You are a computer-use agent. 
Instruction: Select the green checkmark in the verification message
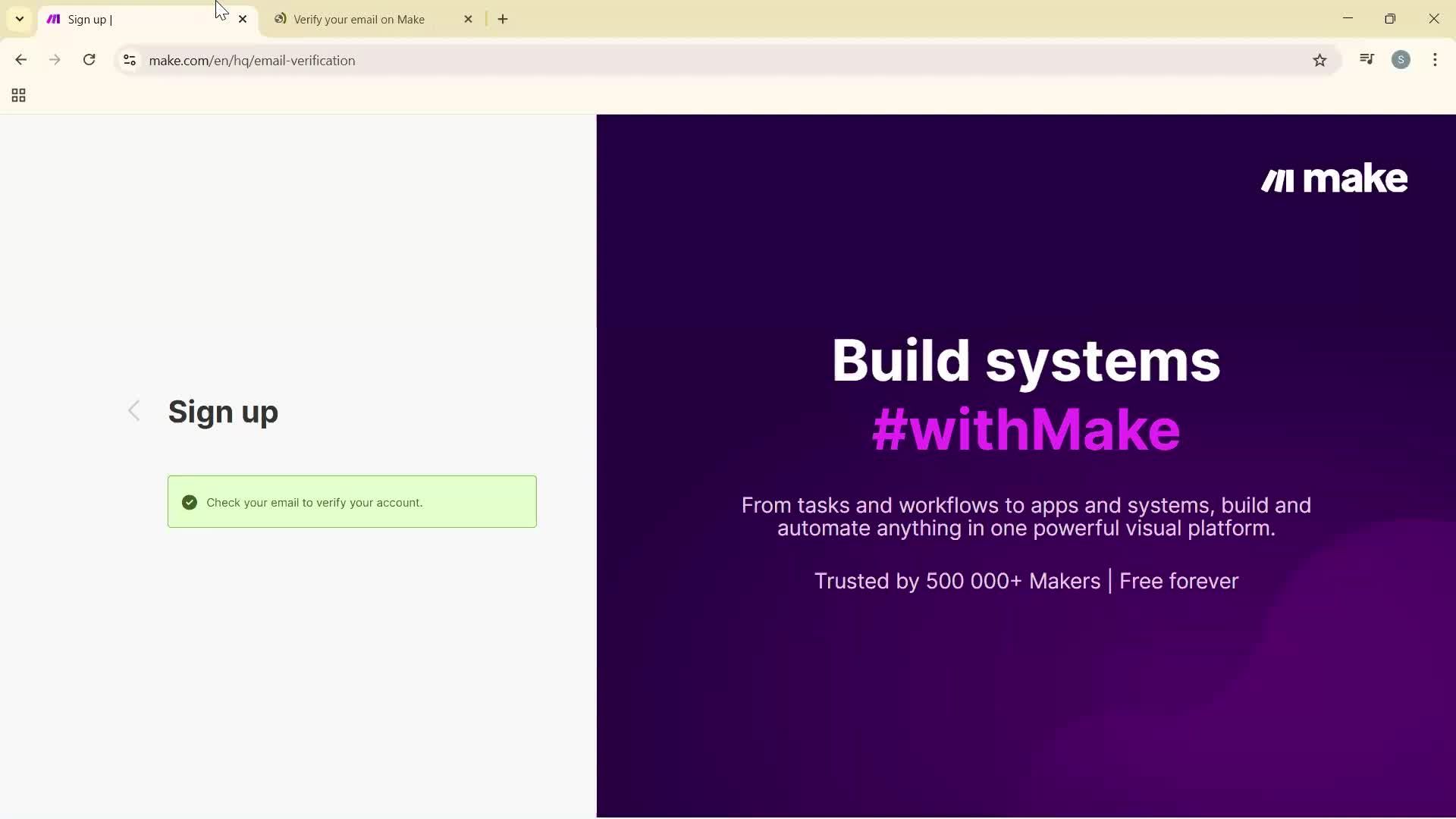click(x=189, y=502)
